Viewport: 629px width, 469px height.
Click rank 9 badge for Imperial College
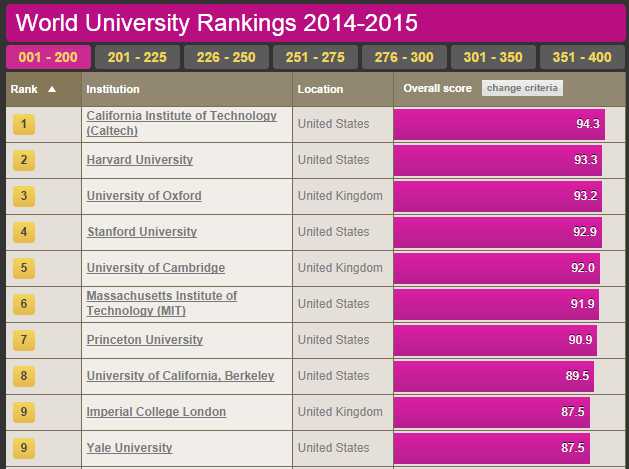(24, 412)
